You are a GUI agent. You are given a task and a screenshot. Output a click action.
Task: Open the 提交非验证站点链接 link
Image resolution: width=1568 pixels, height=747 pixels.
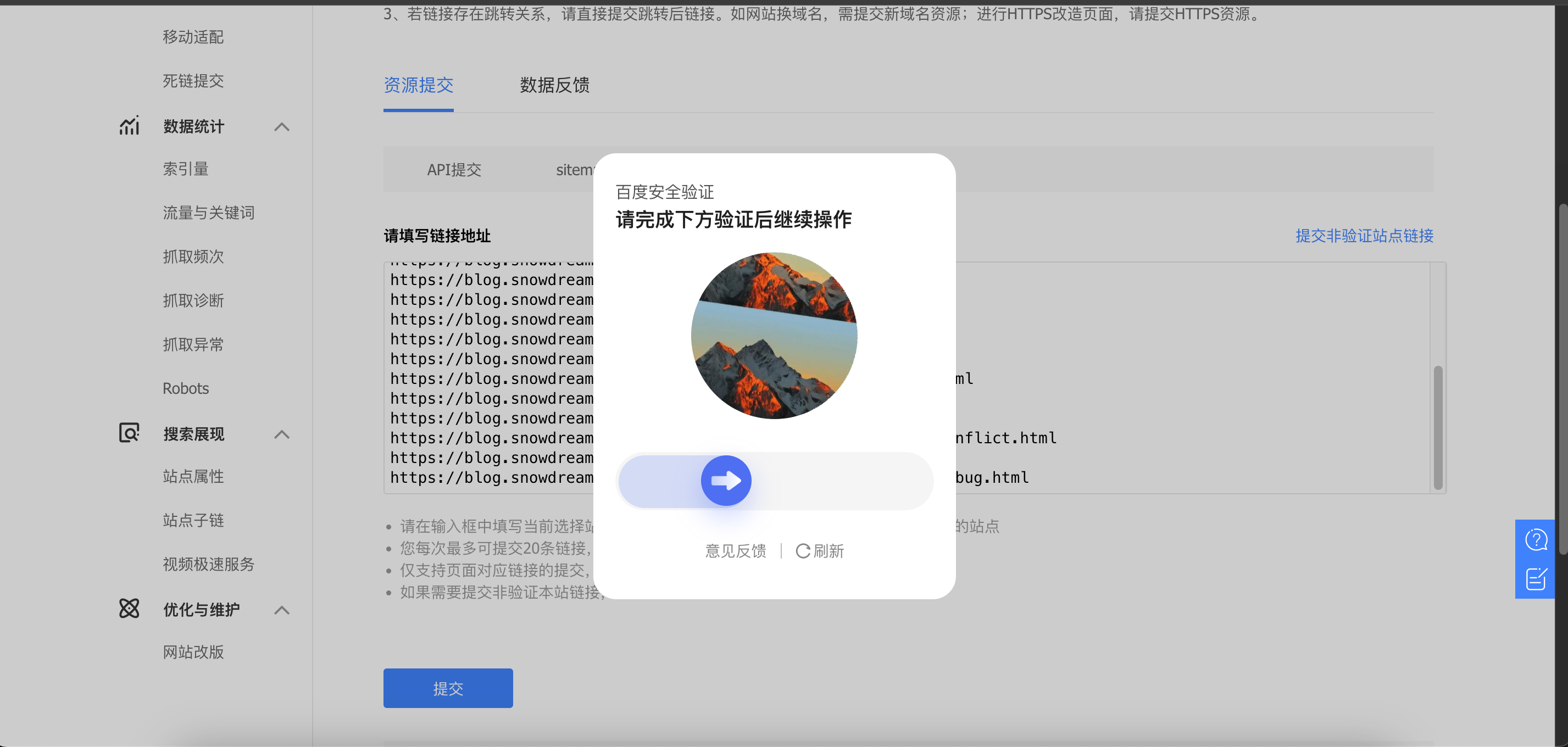[x=1364, y=236]
